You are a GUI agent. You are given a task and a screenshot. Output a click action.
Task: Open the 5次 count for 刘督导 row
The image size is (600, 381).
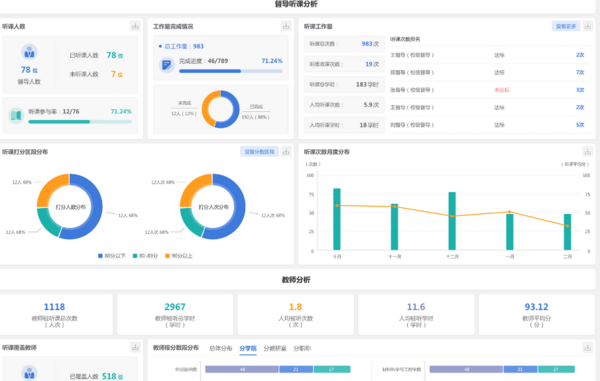[580, 125]
